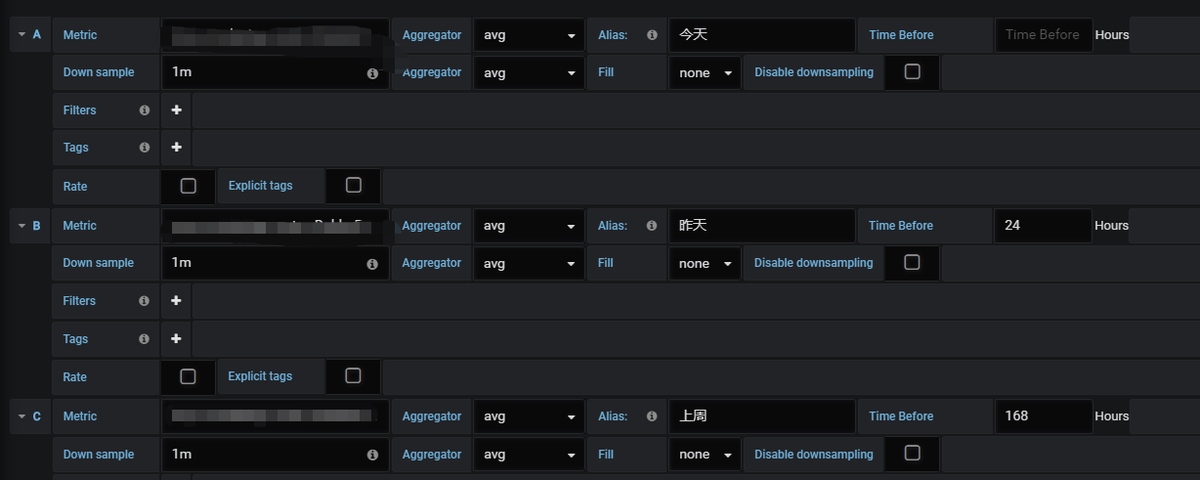Click Down sample info icon in query B

[x=372, y=264]
